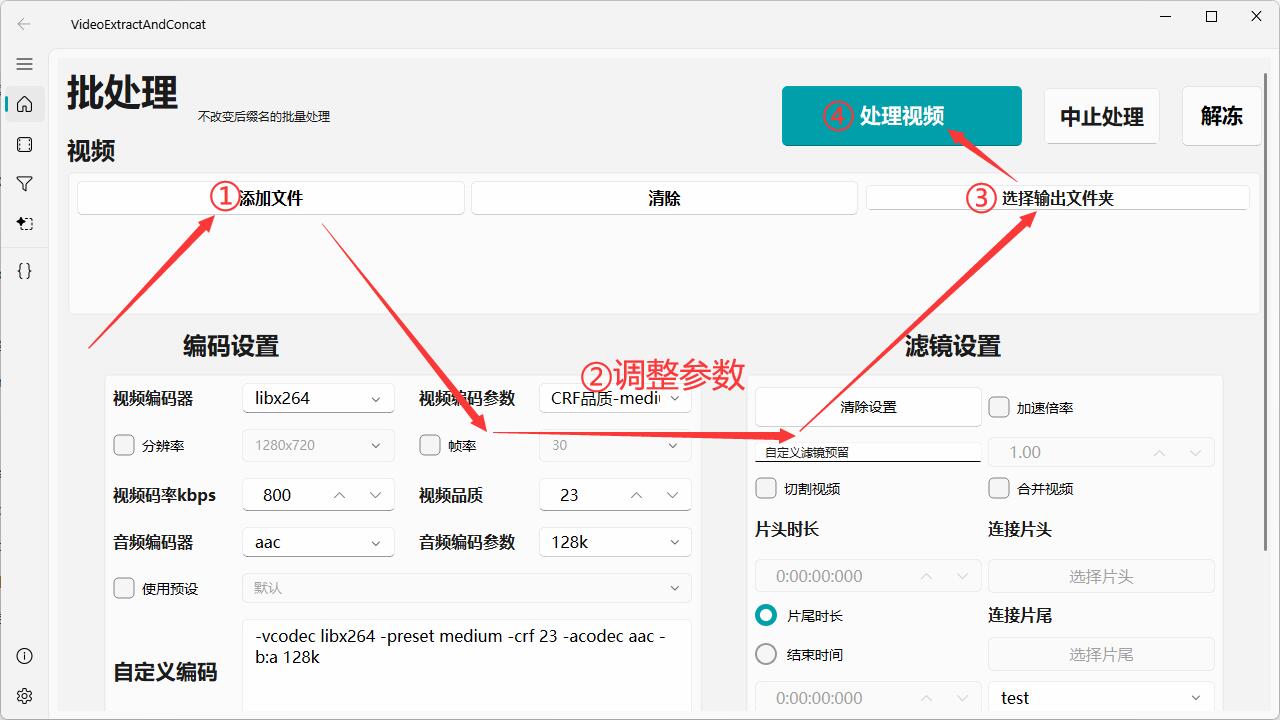This screenshot has height=720, width=1280.
Task: Click the 添加文件 button
Action: click(271, 198)
